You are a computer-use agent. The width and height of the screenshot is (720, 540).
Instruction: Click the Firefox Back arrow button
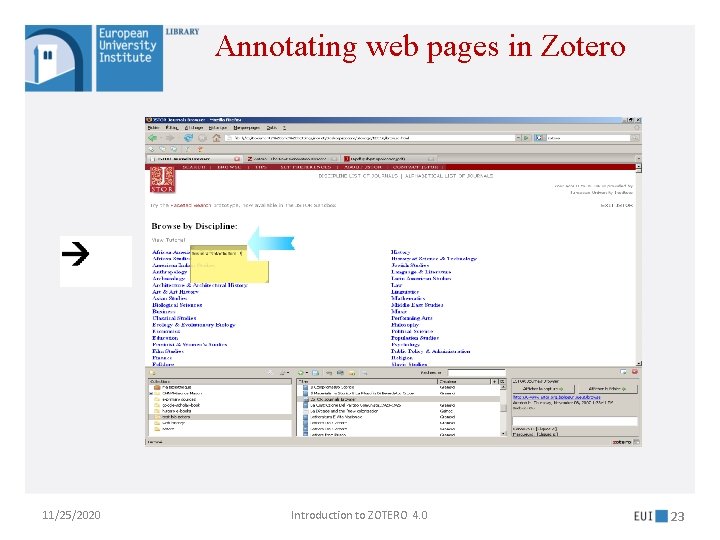pyautogui.click(x=153, y=138)
